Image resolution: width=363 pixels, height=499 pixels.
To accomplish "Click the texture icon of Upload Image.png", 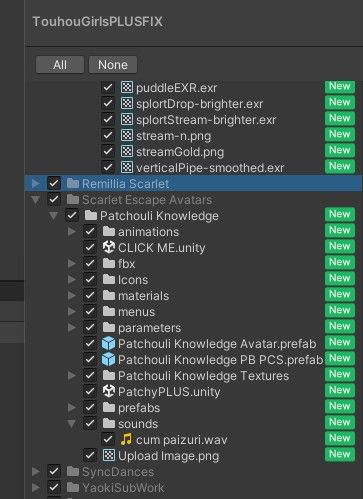I will click(x=109, y=455).
